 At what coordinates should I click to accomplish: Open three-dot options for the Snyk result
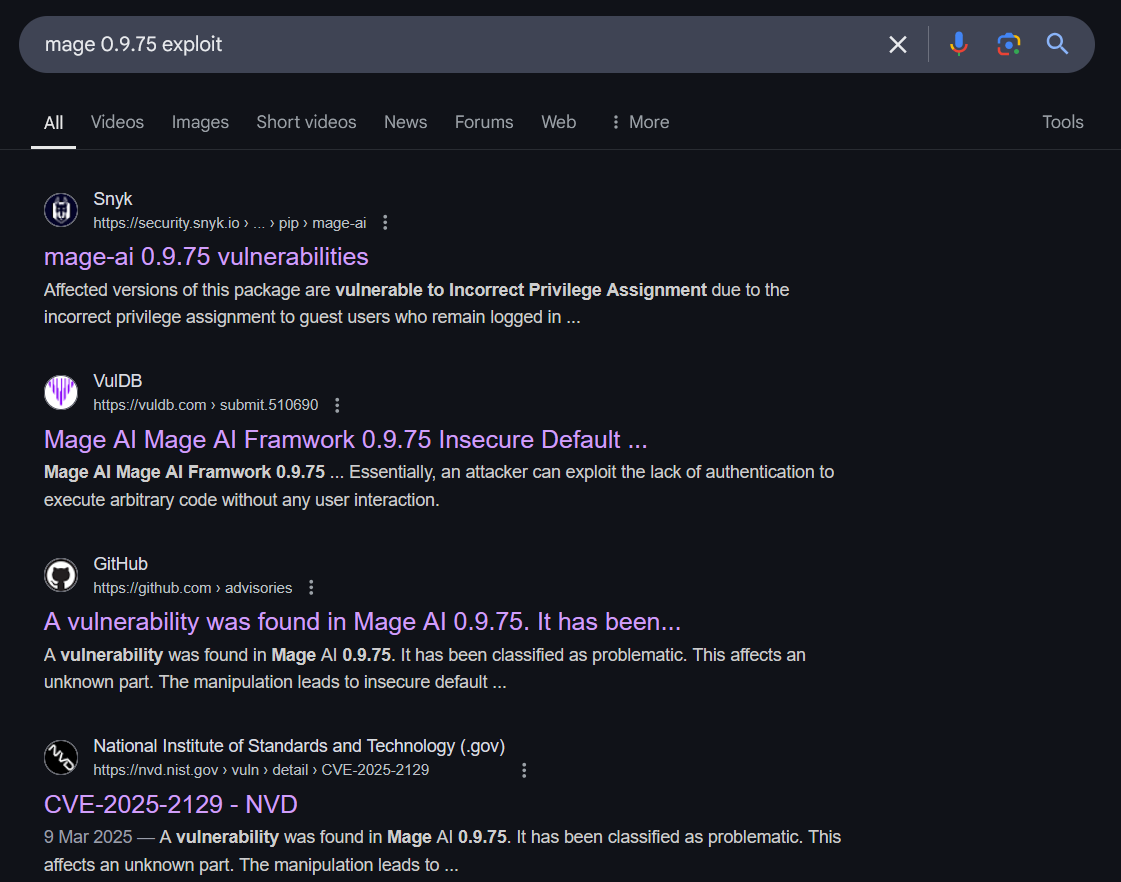click(385, 223)
